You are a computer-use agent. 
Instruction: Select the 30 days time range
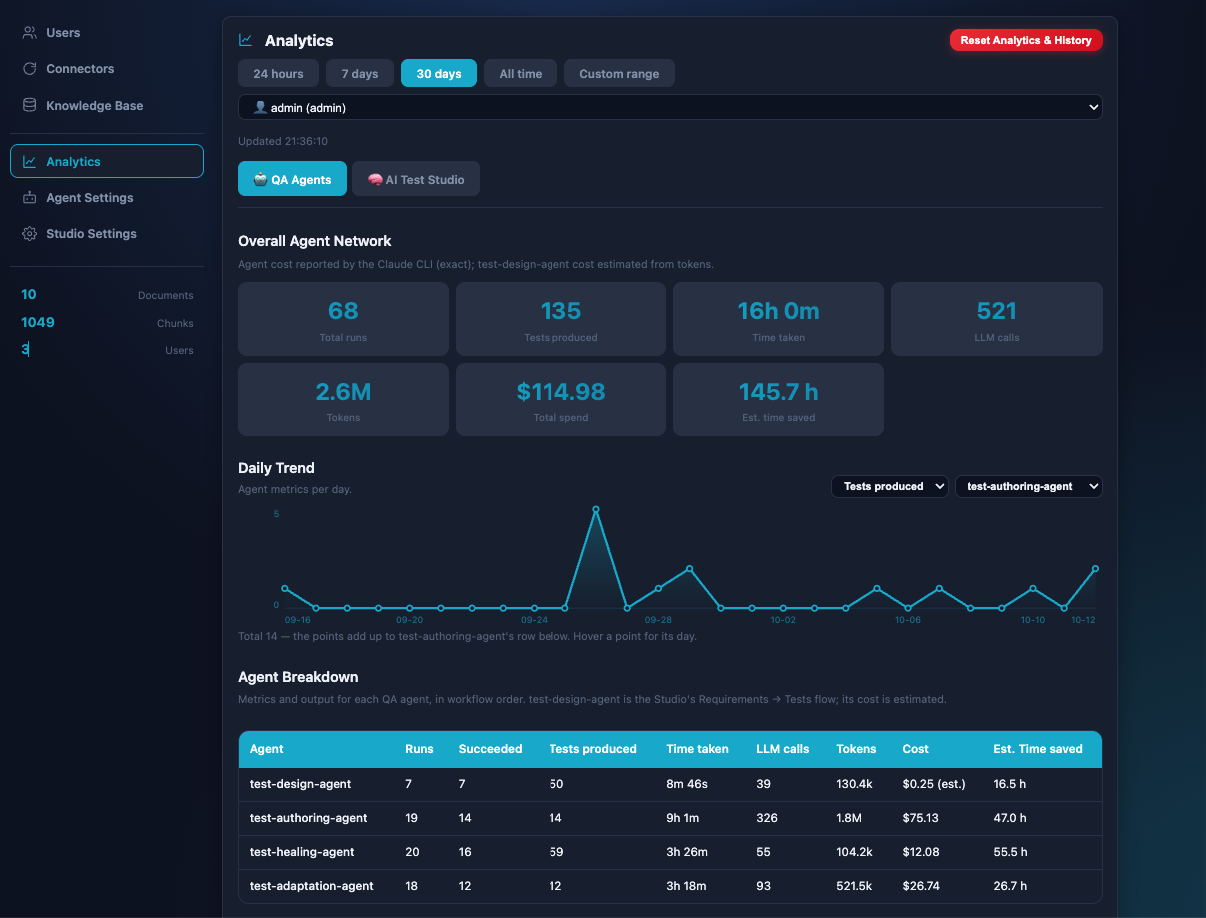[x=439, y=74]
